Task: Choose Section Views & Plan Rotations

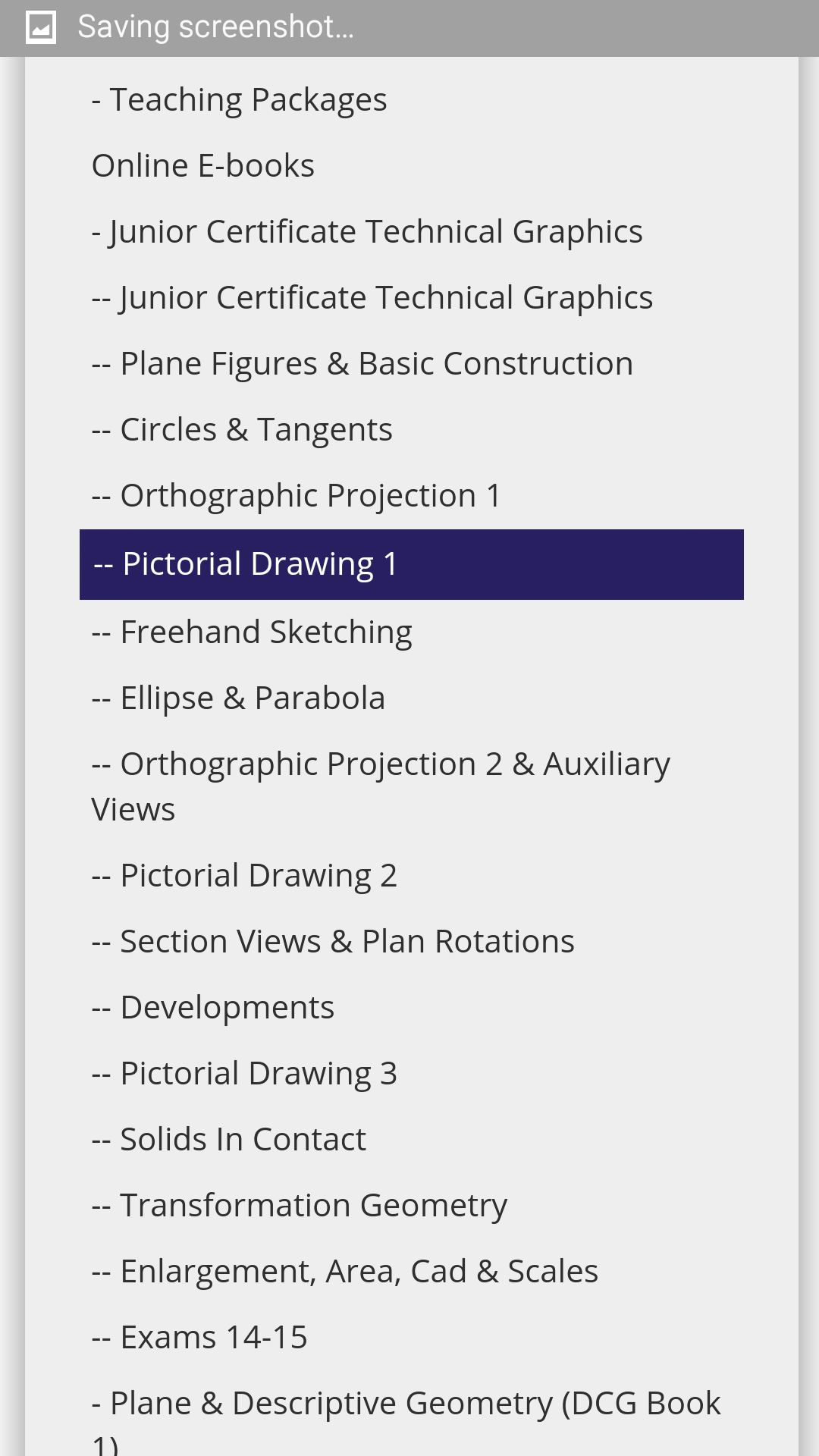Action: pyautogui.click(x=333, y=941)
